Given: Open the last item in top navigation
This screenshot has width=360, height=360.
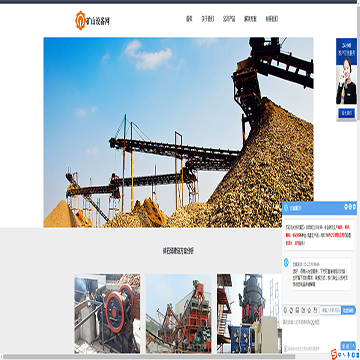Looking at the screenshot, I should [x=272, y=19].
